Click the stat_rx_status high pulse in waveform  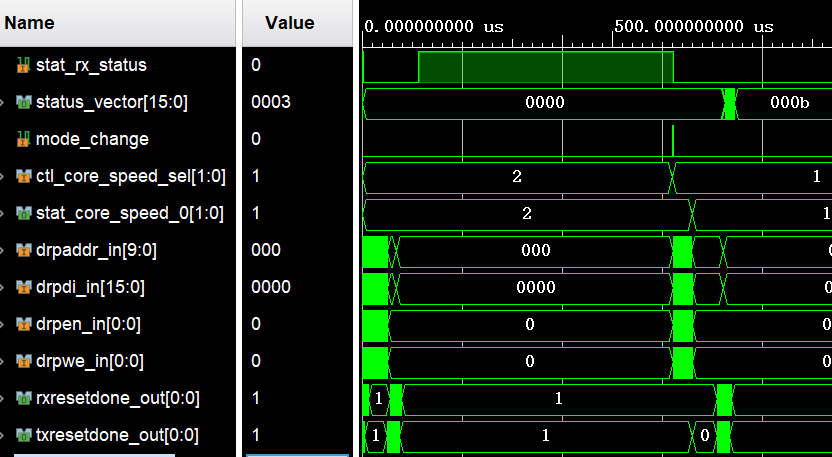click(x=546, y=67)
